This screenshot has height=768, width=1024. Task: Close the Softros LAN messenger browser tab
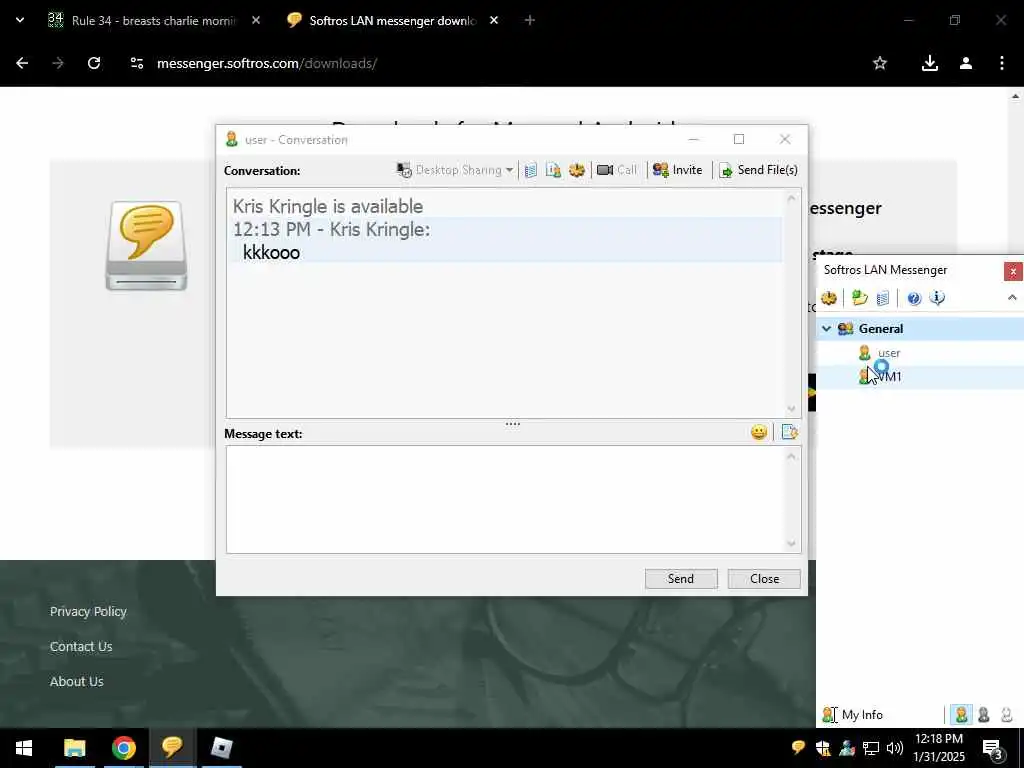pyautogui.click(x=494, y=20)
